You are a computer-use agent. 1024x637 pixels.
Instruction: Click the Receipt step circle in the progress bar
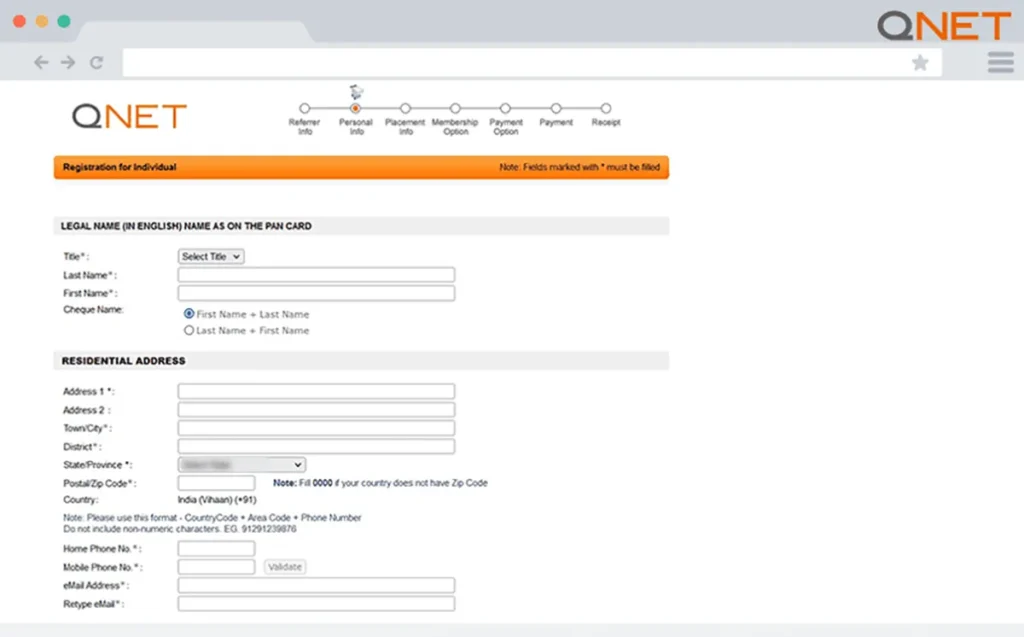pos(606,110)
